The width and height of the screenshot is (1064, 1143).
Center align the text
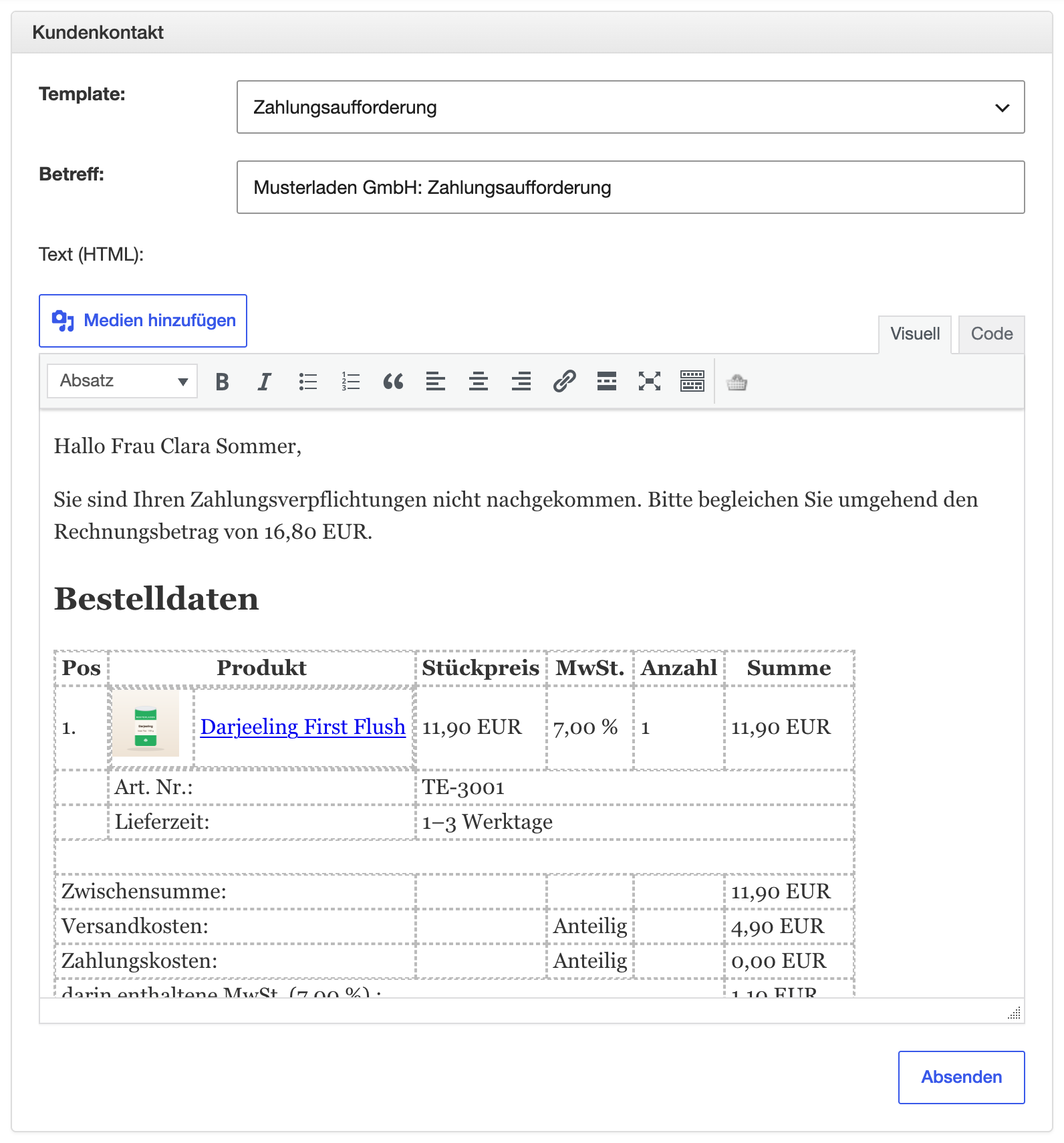(x=479, y=382)
